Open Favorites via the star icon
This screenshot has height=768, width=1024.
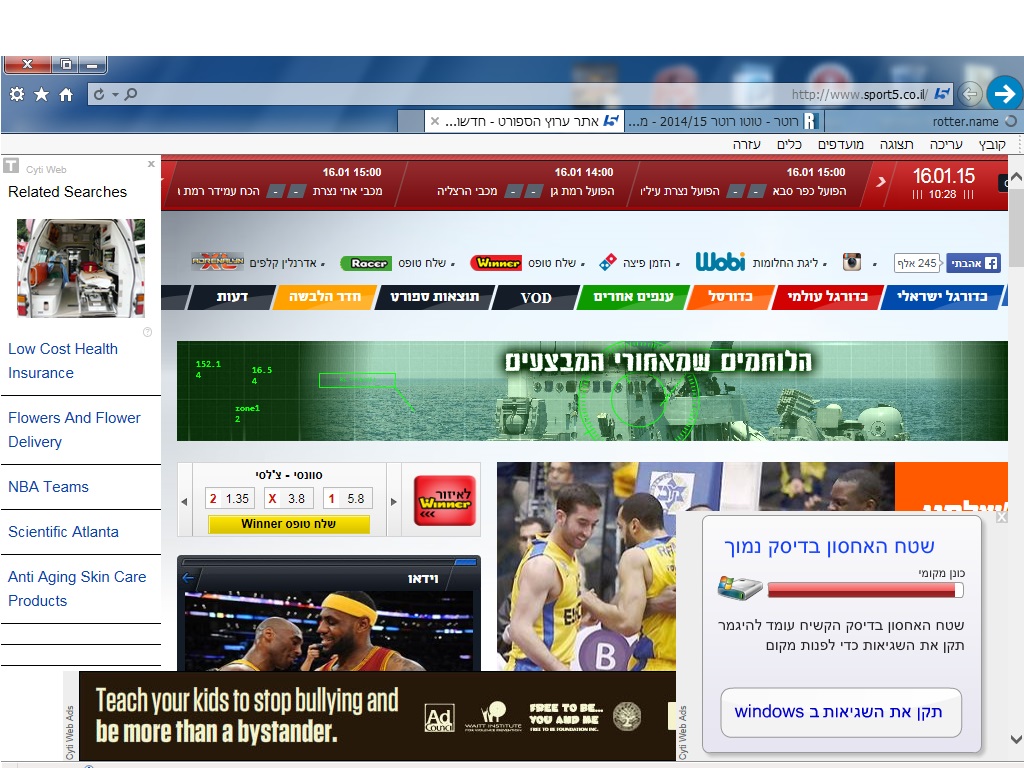(41, 94)
